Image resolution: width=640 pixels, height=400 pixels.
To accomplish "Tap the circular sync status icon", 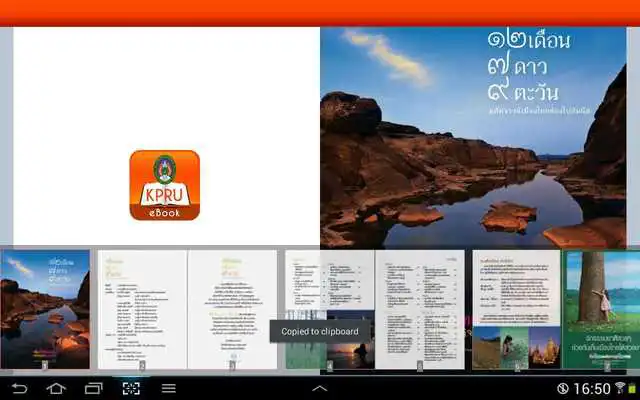I will [563, 388].
